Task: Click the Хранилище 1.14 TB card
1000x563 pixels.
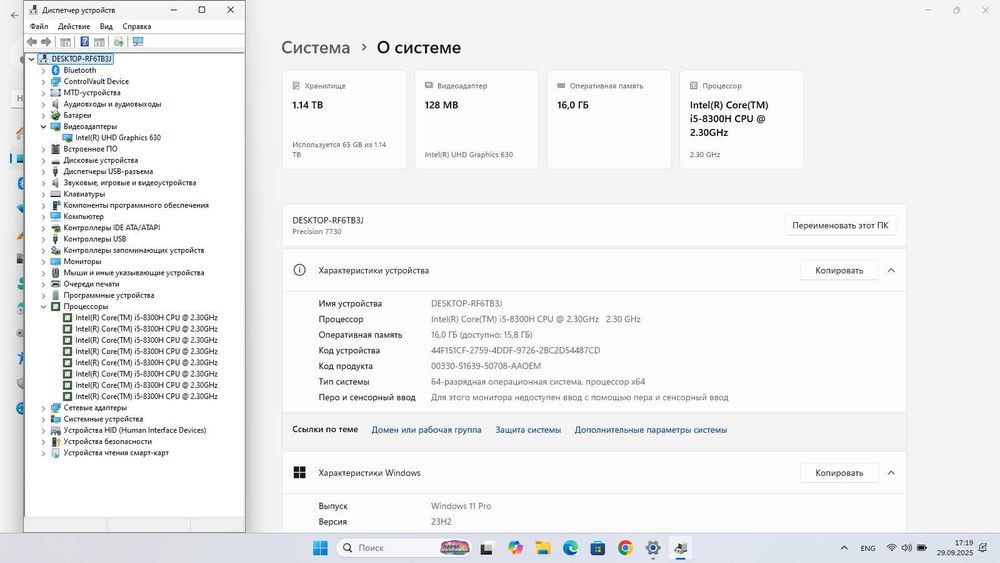Action: coord(344,120)
